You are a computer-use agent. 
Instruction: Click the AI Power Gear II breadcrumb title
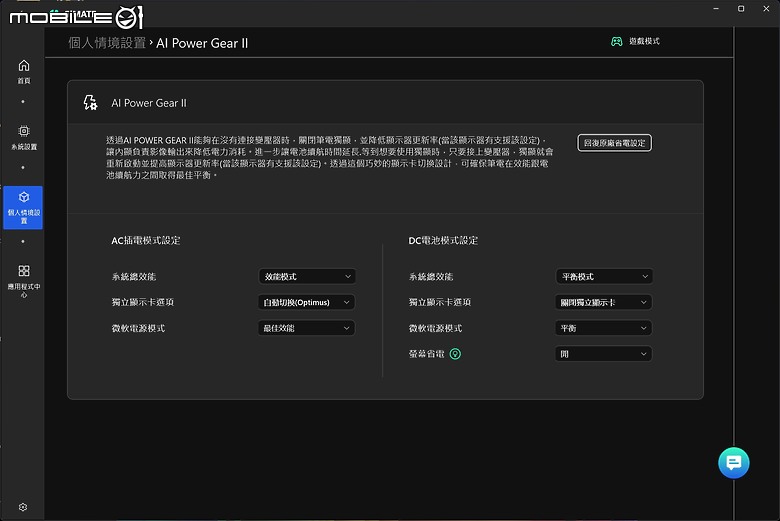(x=202, y=43)
